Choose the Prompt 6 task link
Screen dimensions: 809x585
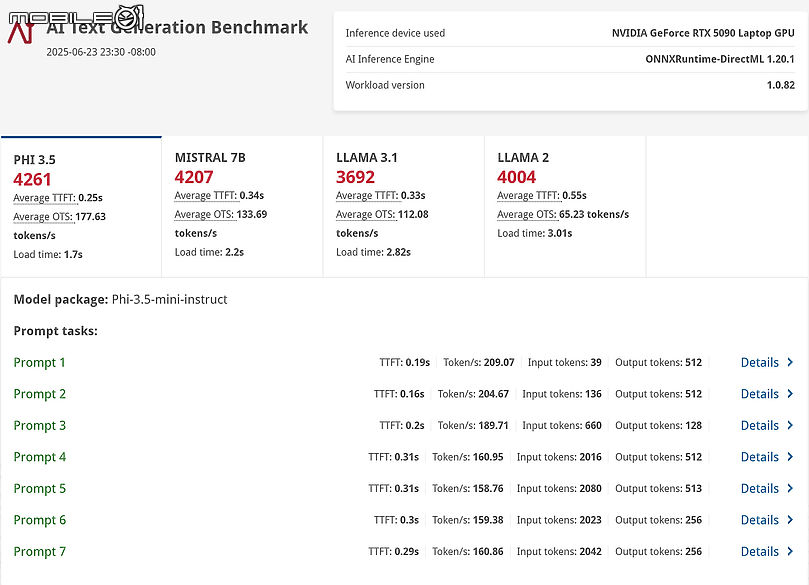pyautogui.click(x=40, y=520)
